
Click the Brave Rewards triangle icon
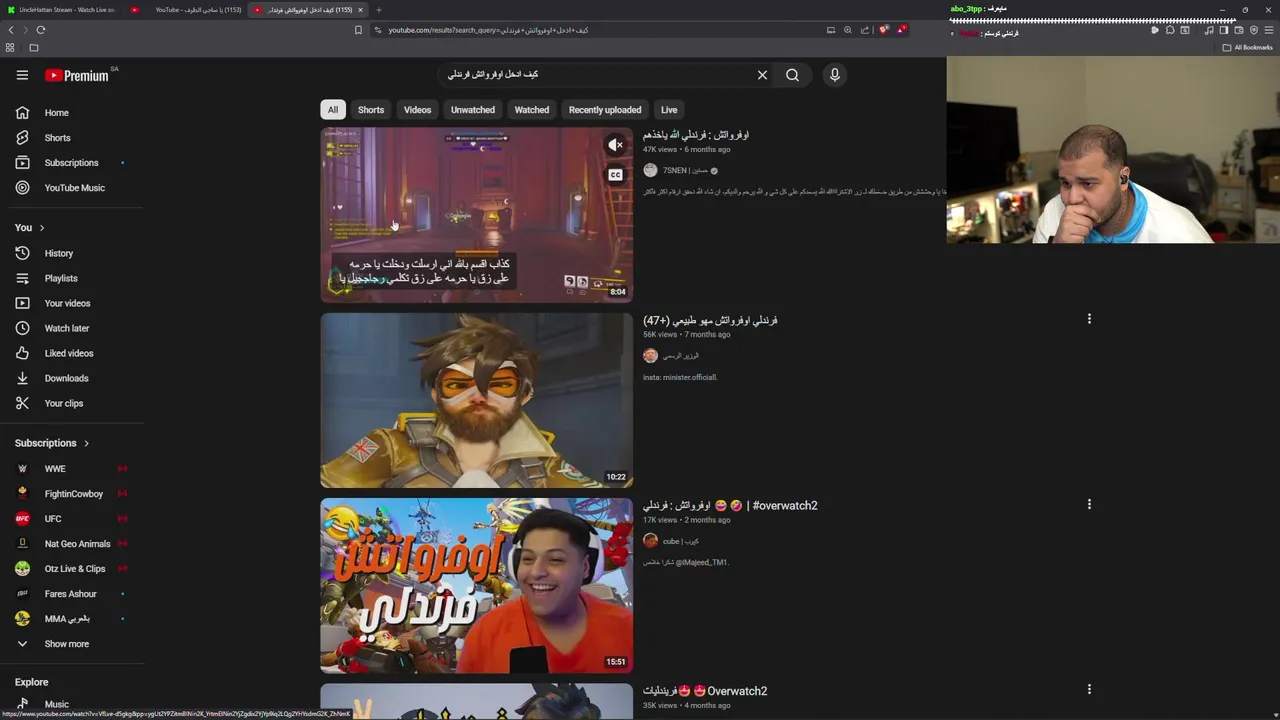(x=901, y=30)
